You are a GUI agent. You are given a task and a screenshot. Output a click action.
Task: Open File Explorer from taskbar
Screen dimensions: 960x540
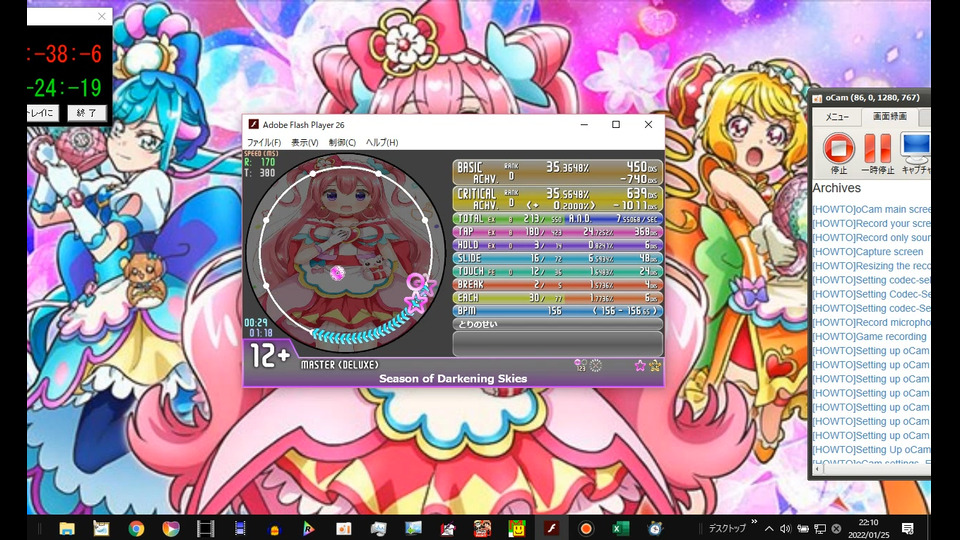coord(67,528)
